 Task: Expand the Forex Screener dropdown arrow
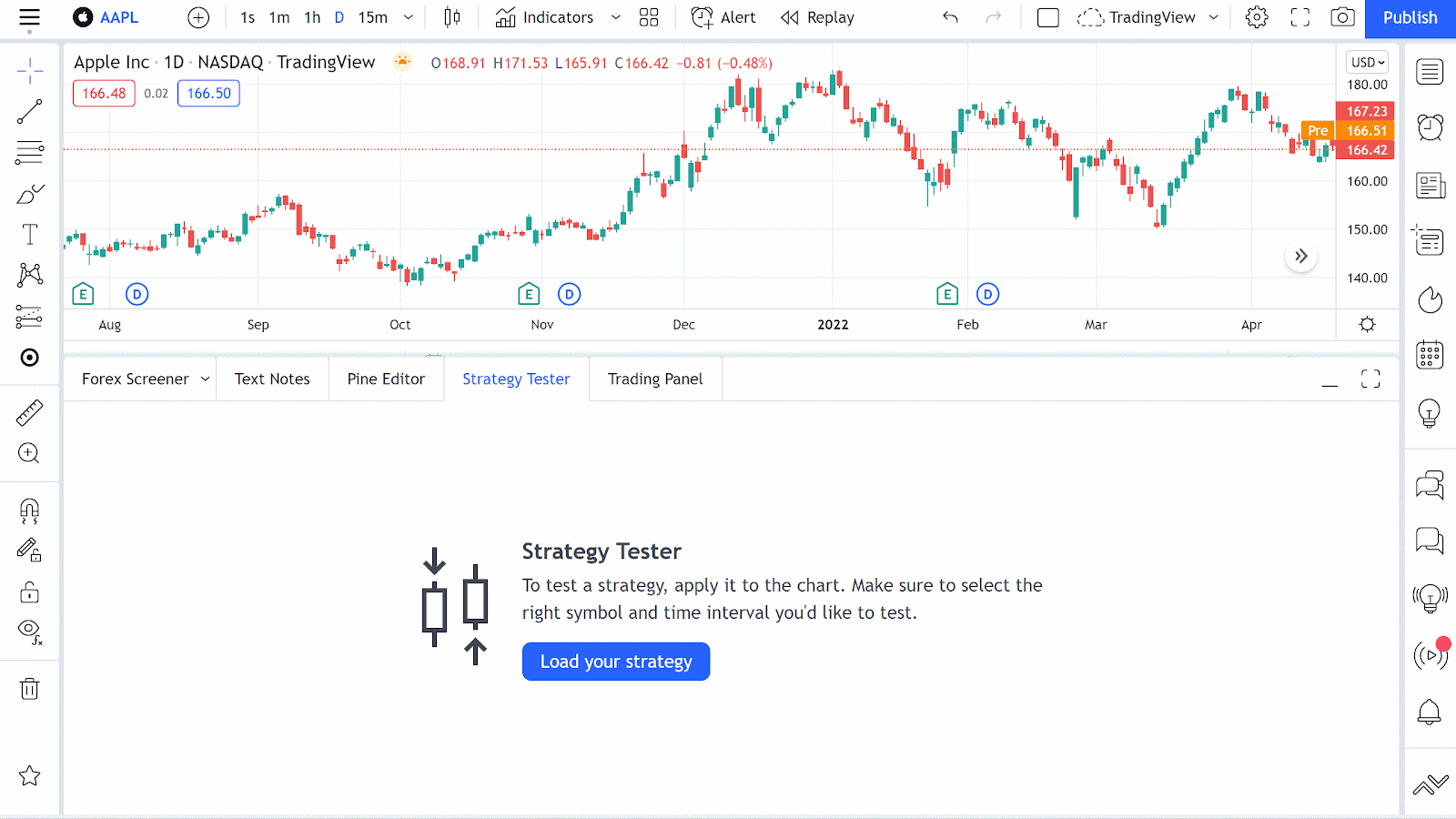coord(206,379)
